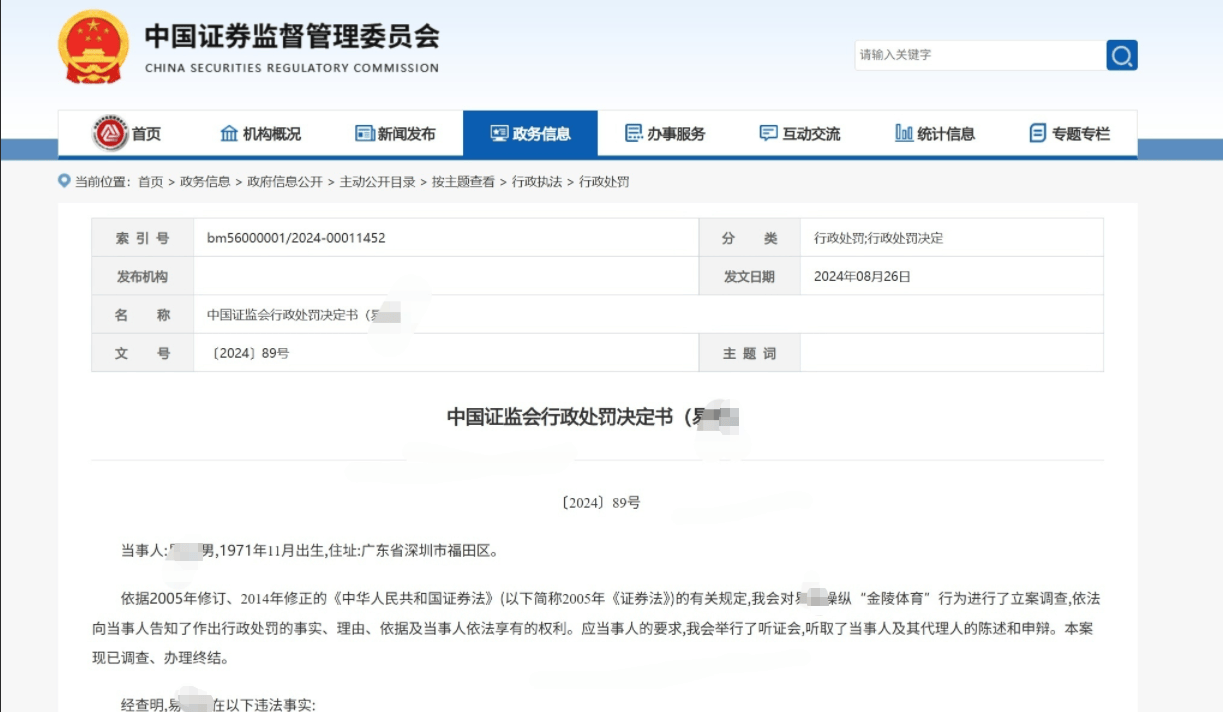
Task: Select the 政务信息 navigation tab
Action: (530, 131)
